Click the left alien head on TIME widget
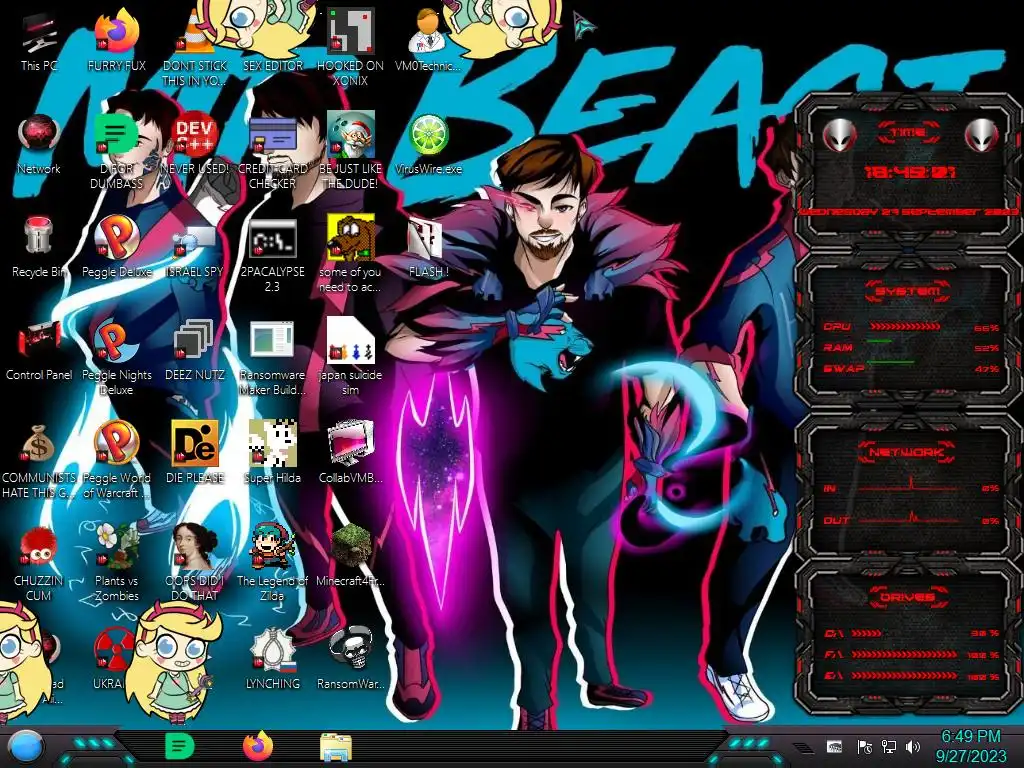Image resolution: width=1024 pixels, height=768 pixels. click(x=839, y=136)
